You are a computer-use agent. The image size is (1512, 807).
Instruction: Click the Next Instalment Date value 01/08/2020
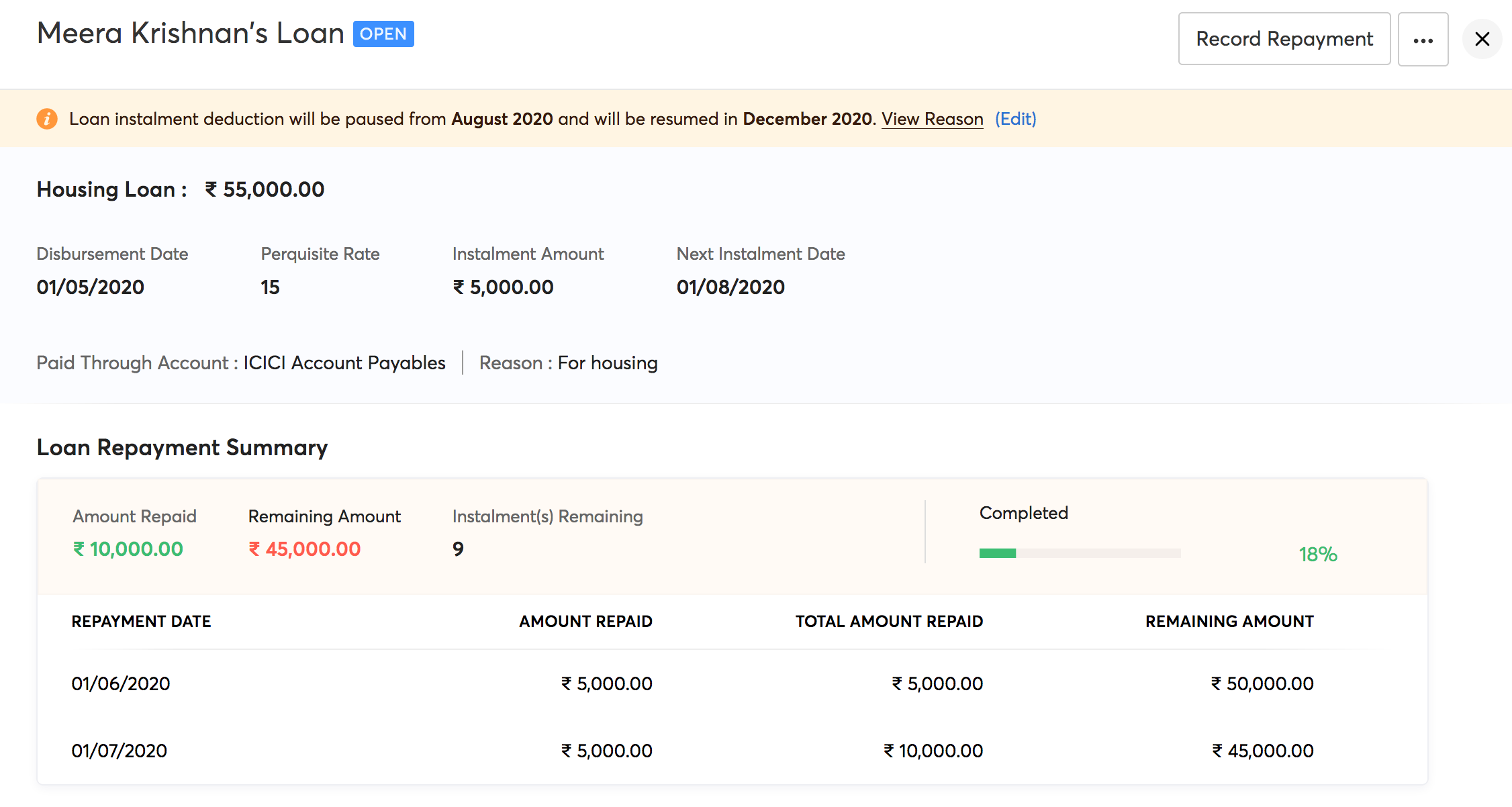coord(730,287)
